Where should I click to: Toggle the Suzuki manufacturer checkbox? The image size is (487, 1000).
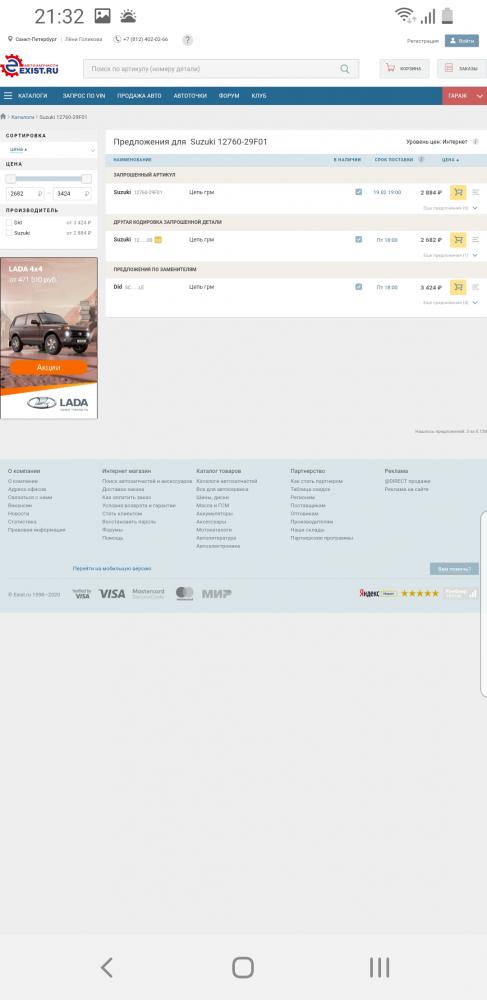pos(9,233)
